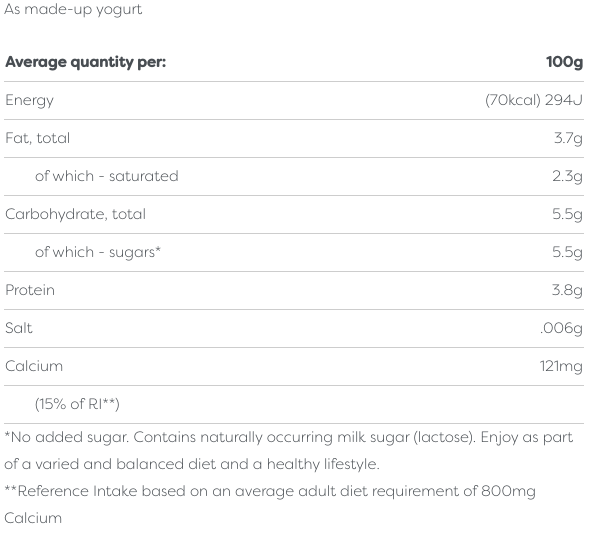Click the 'As made-up yogurt' heading text
This screenshot has width=605, height=538.
coord(74,10)
